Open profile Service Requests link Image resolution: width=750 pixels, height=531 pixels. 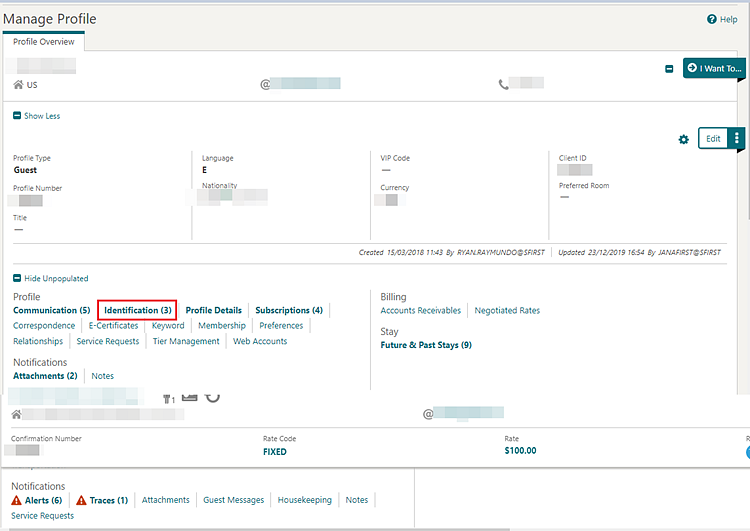coord(108,341)
